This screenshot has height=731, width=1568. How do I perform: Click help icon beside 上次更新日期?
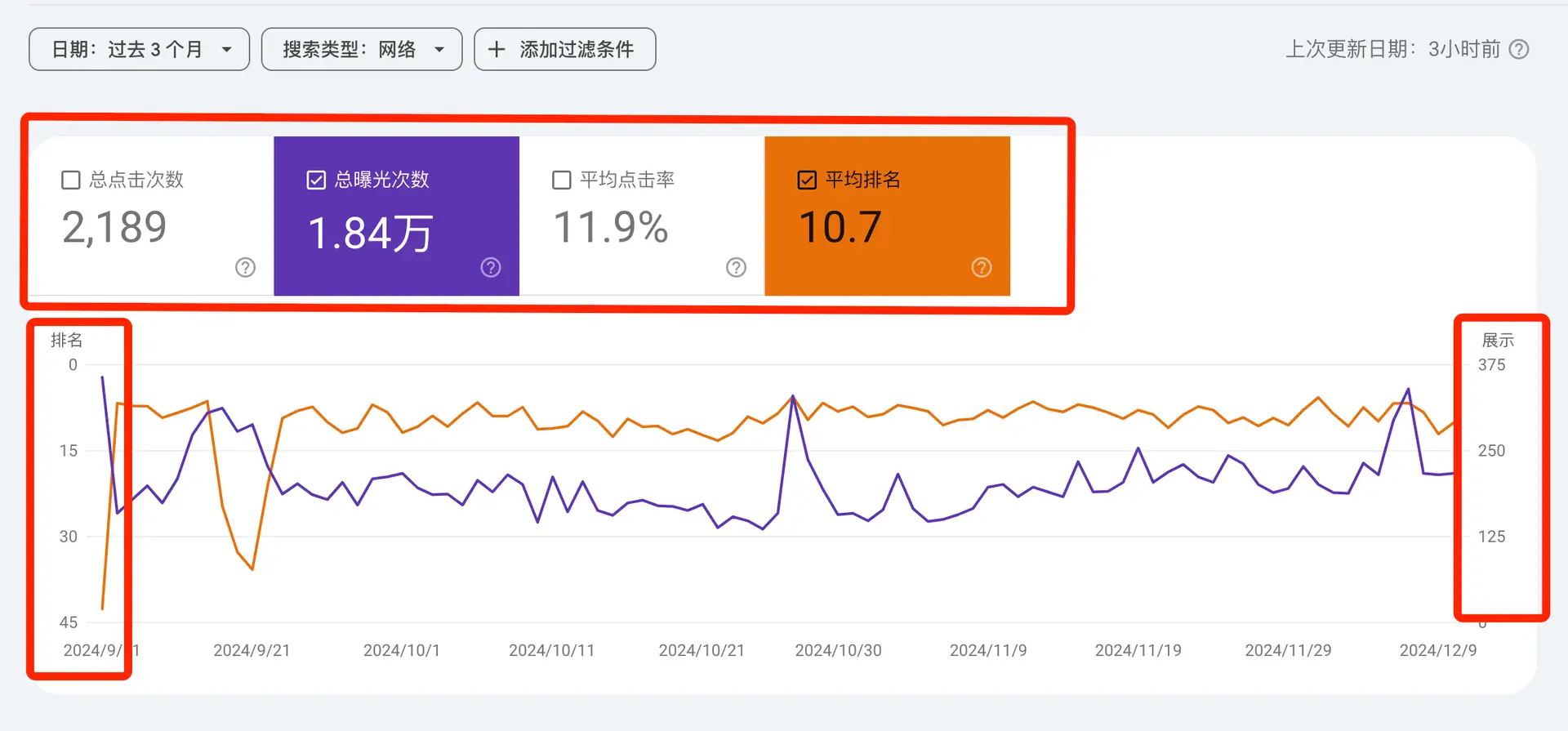pos(1519,49)
